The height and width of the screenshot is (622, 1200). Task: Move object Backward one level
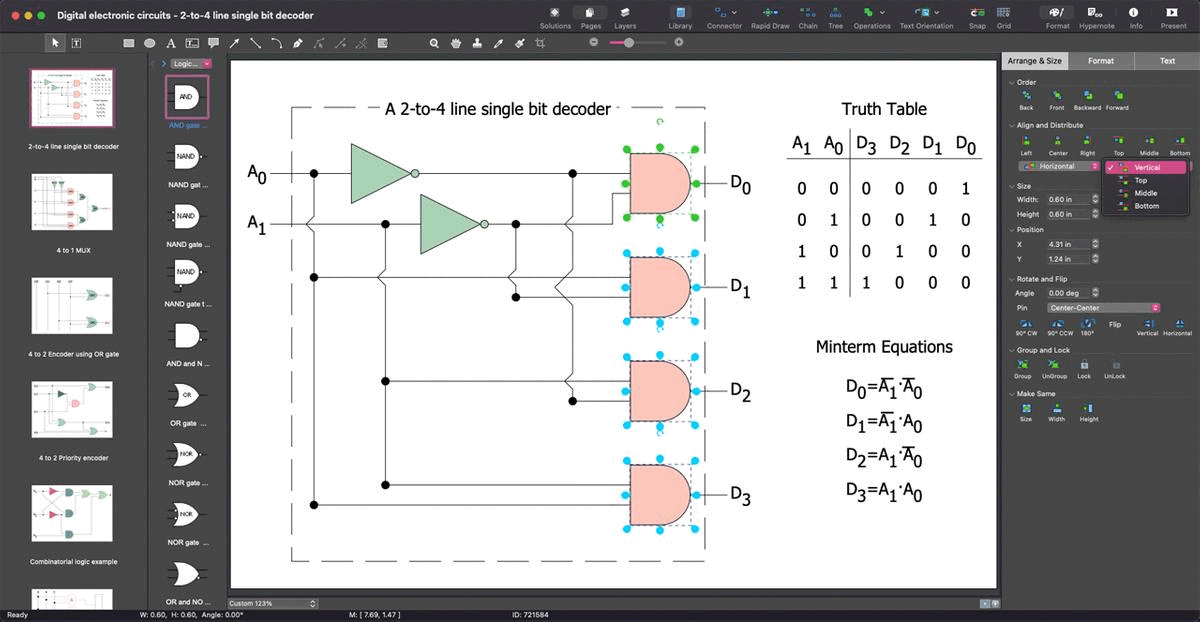1086,100
